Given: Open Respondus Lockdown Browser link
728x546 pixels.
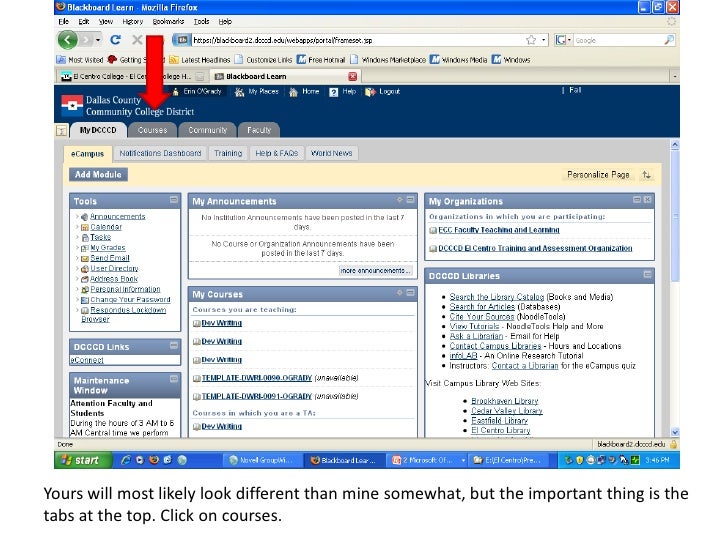Looking at the screenshot, I should tap(124, 314).
